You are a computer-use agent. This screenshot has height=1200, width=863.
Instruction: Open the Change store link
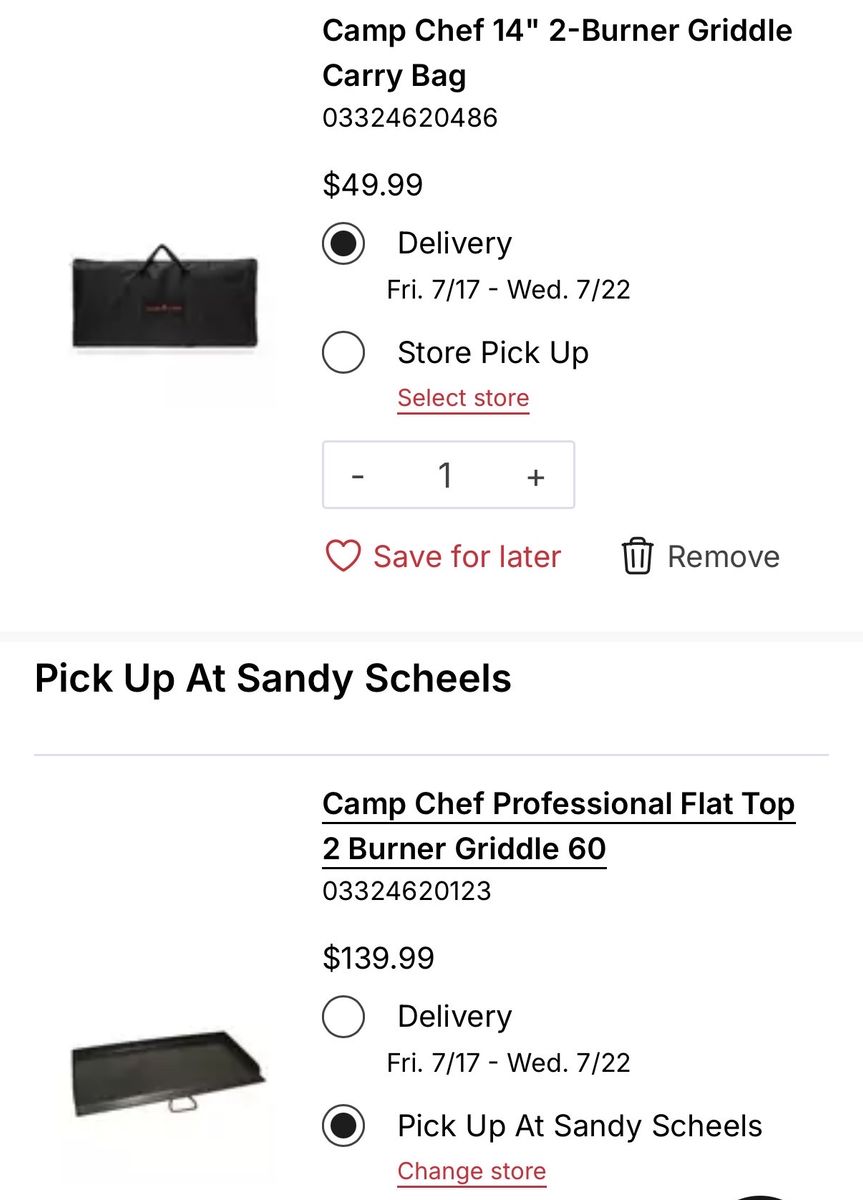tap(471, 1171)
